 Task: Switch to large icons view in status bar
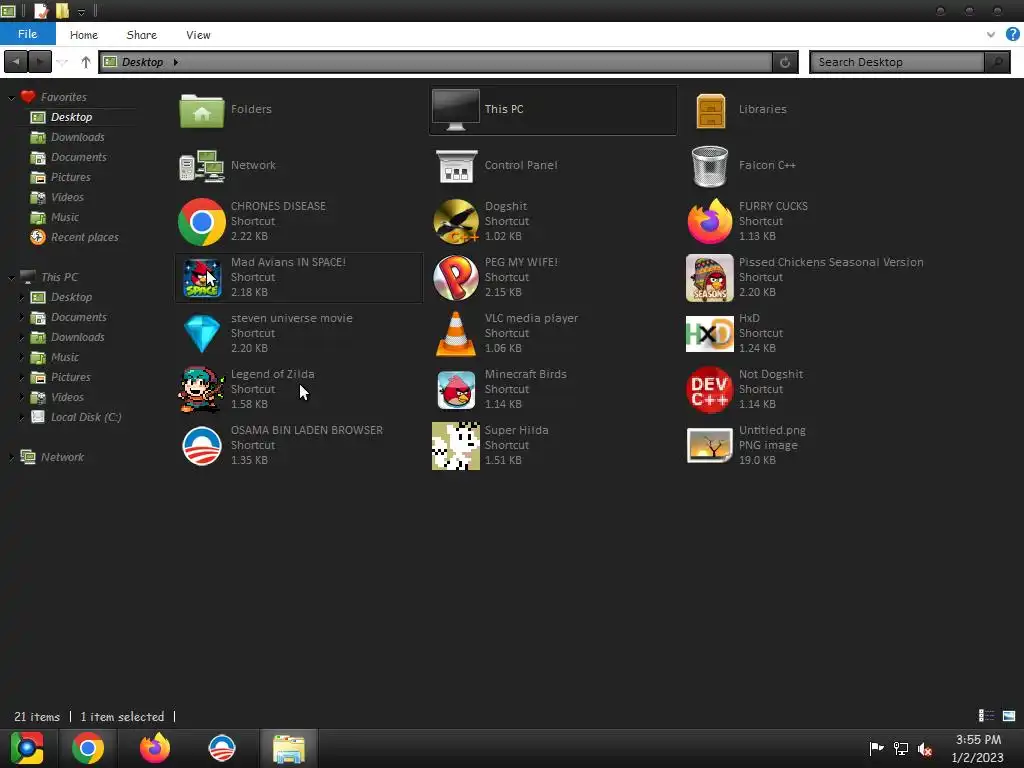1009,716
